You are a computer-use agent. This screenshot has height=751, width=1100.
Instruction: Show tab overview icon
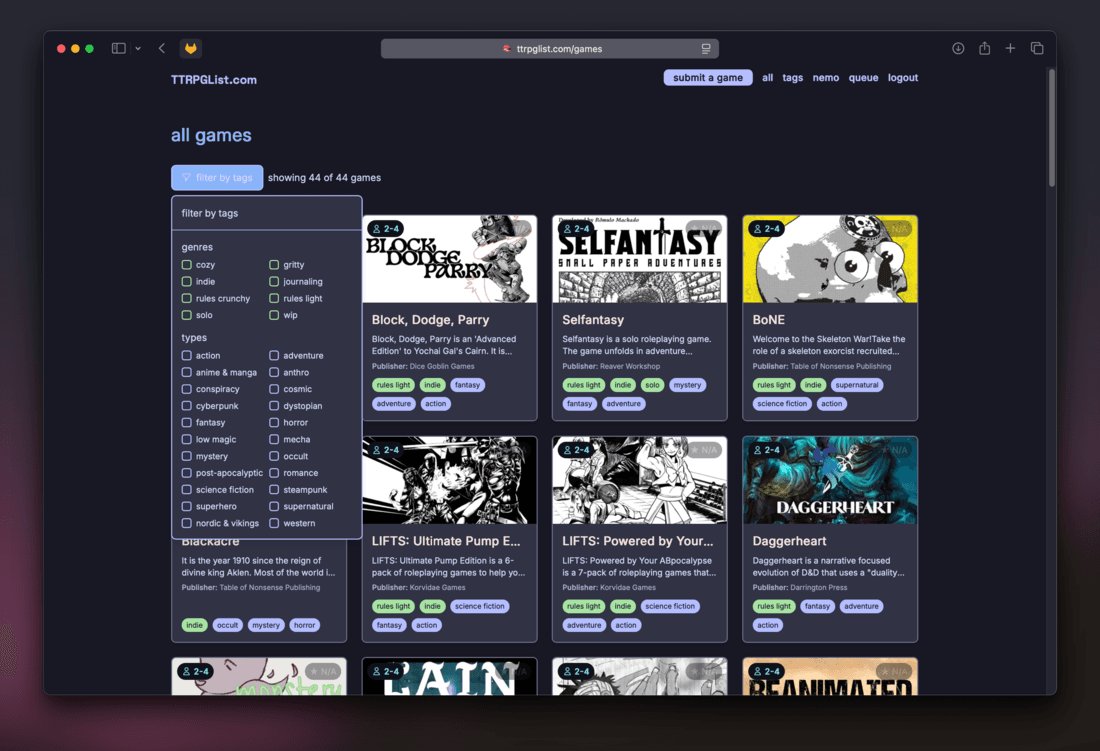tap(1037, 48)
